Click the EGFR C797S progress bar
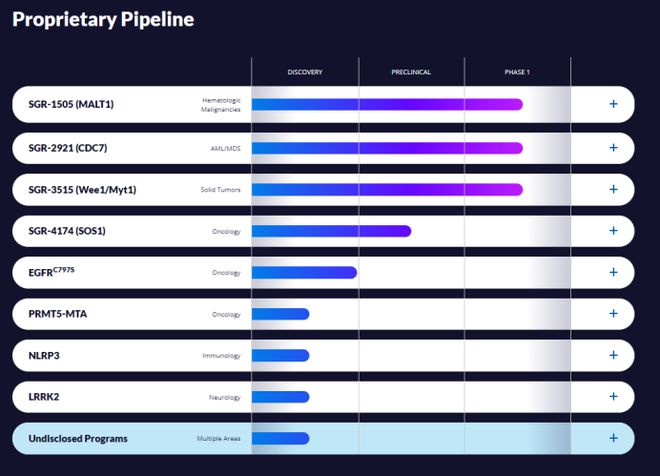660x476 pixels. pyautogui.click(x=304, y=272)
